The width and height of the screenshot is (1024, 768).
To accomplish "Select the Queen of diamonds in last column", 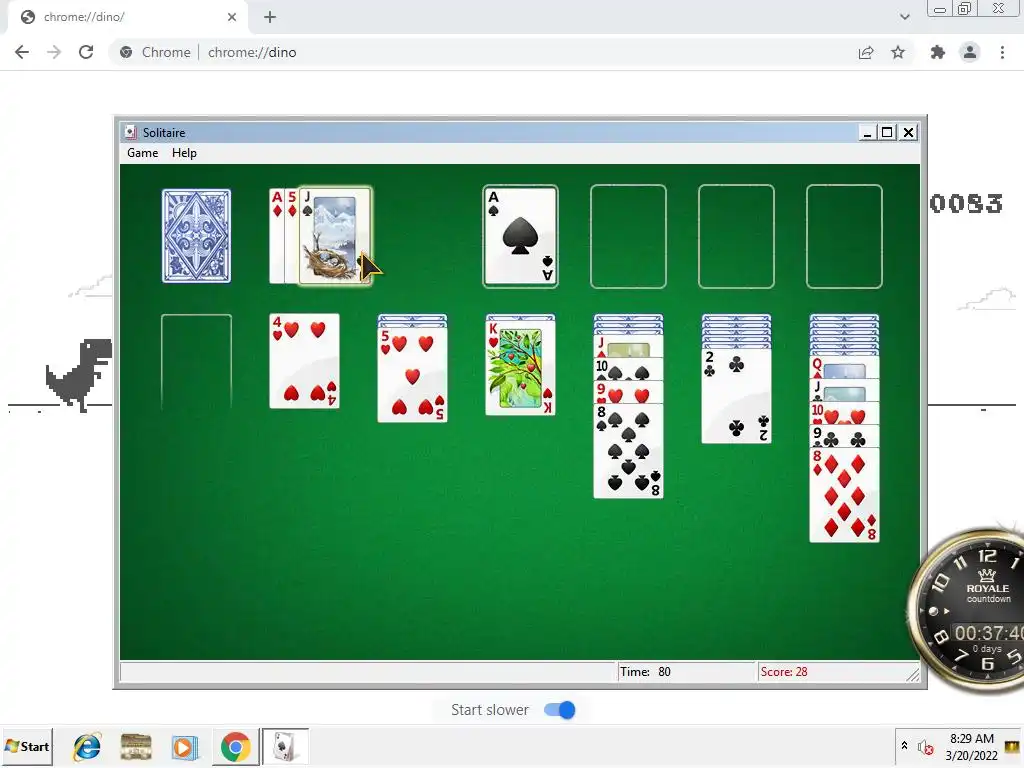I will pyautogui.click(x=844, y=368).
